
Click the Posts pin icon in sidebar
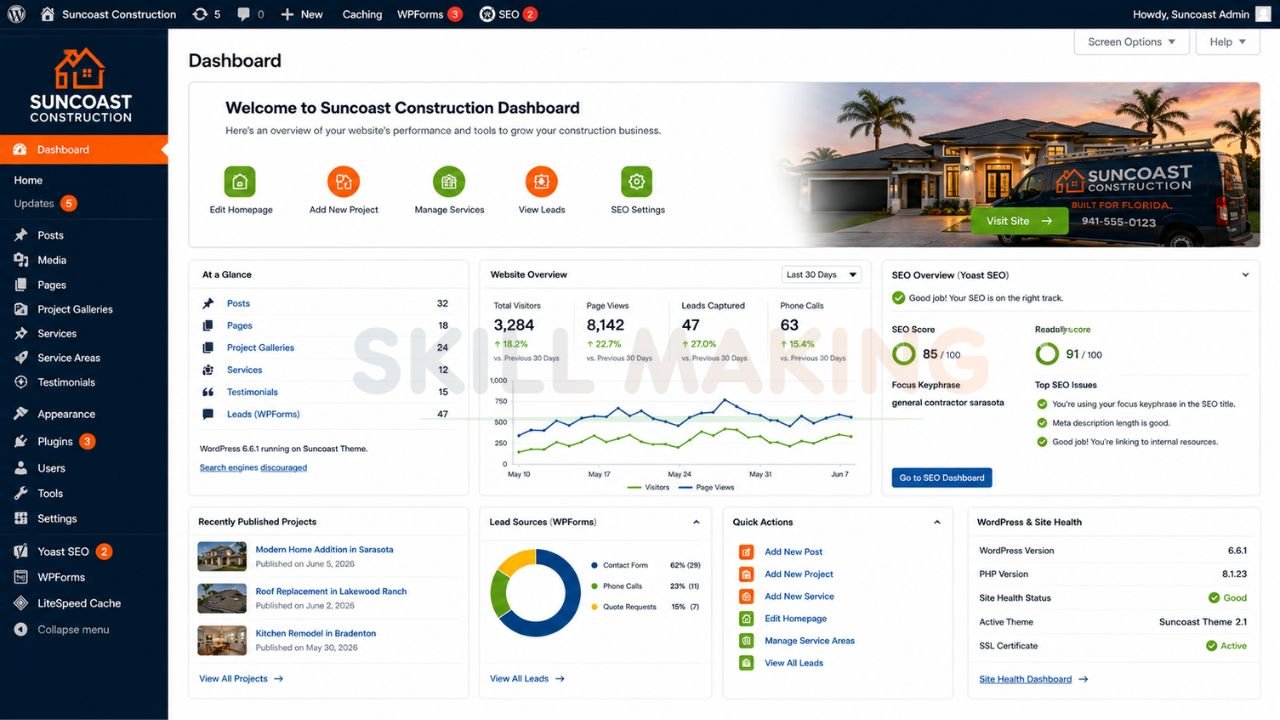(x=20, y=235)
